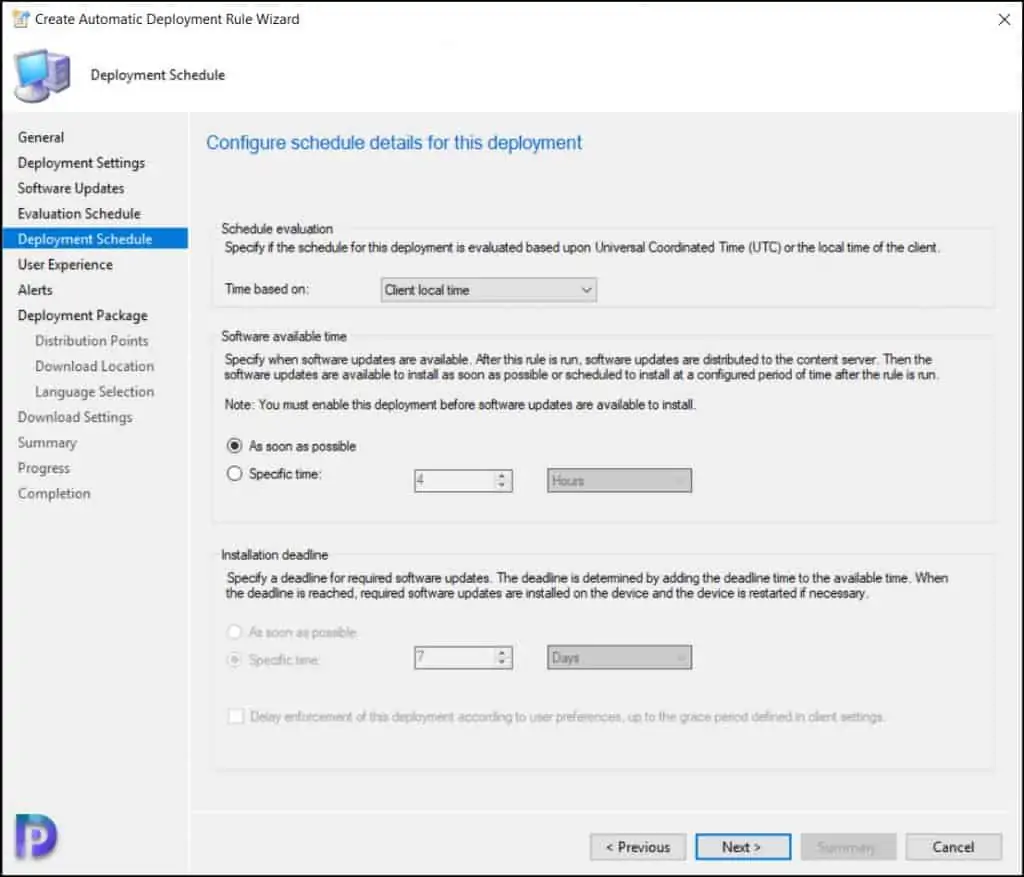The image size is (1024, 877).
Task: Click the Deployment Schedule computer icon
Action: click(42, 75)
